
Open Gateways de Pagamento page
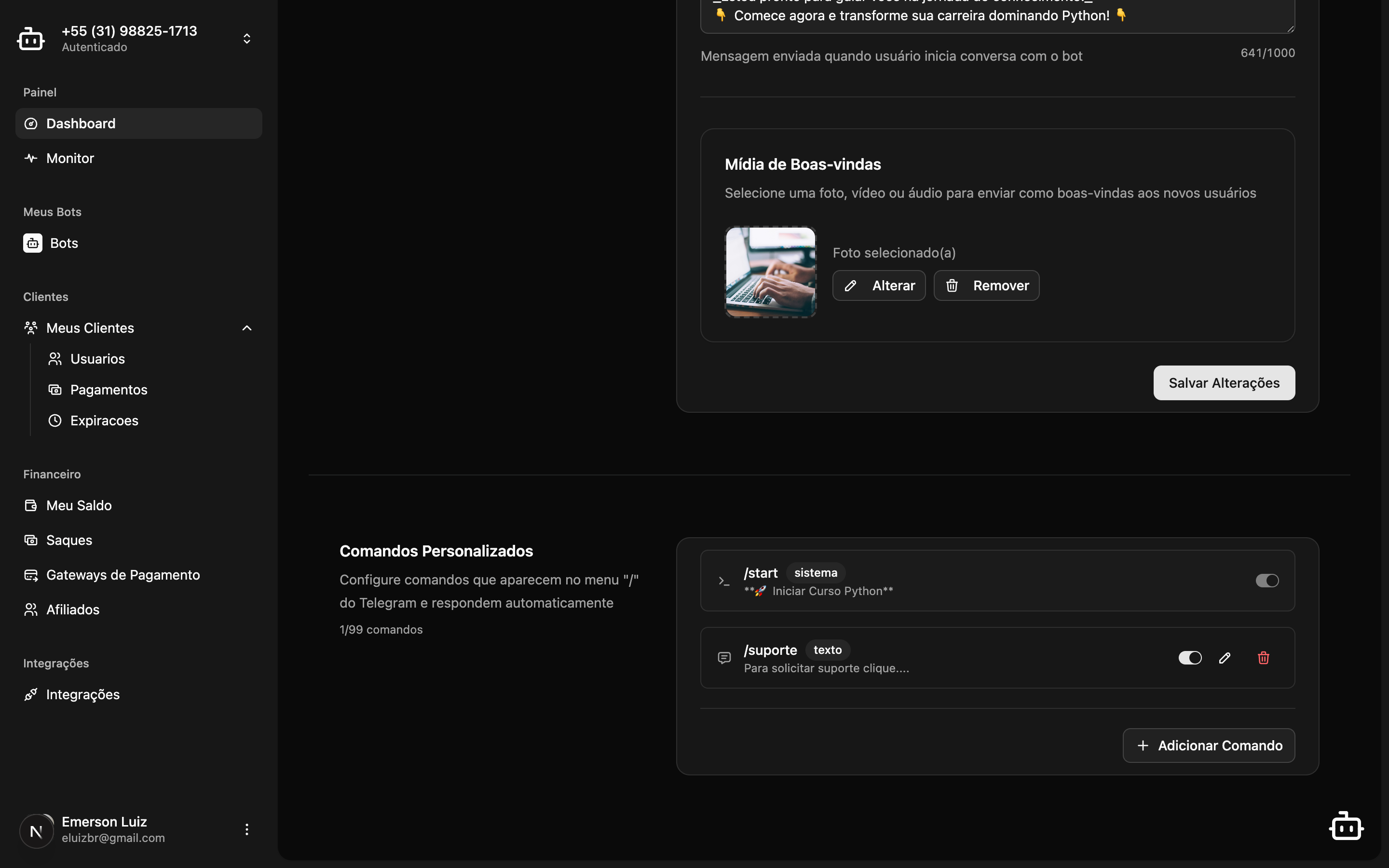pyautogui.click(x=138, y=575)
